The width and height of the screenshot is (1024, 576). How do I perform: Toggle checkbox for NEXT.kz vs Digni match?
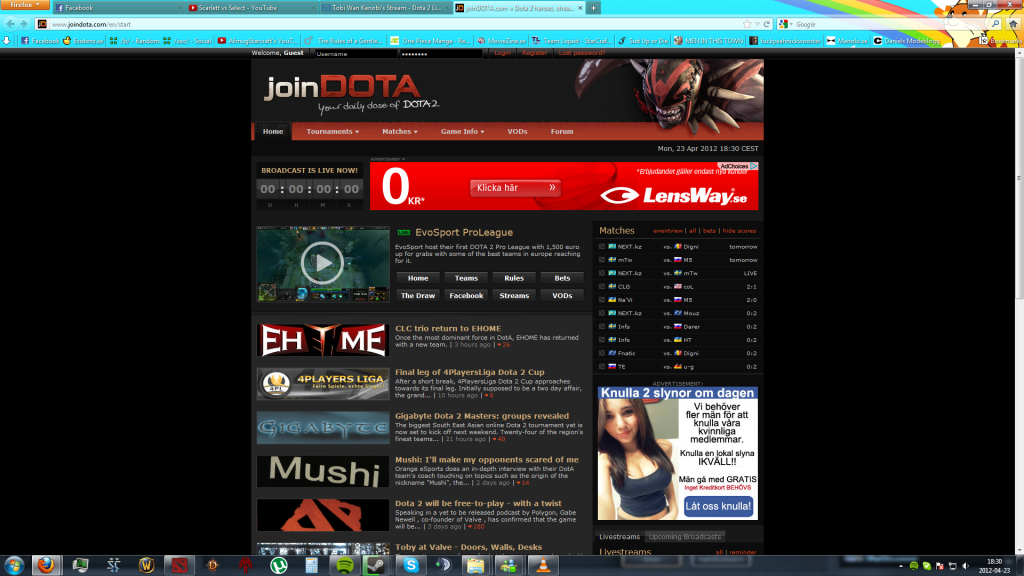601,247
